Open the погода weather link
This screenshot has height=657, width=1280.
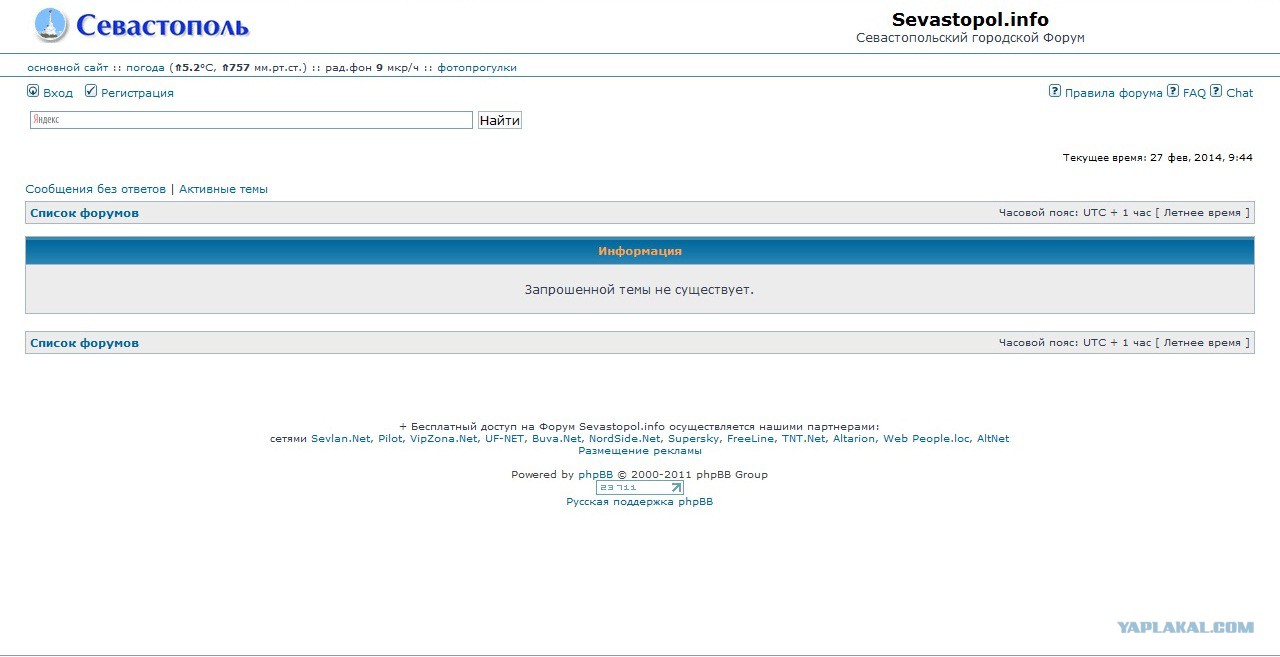pos(145,68)
